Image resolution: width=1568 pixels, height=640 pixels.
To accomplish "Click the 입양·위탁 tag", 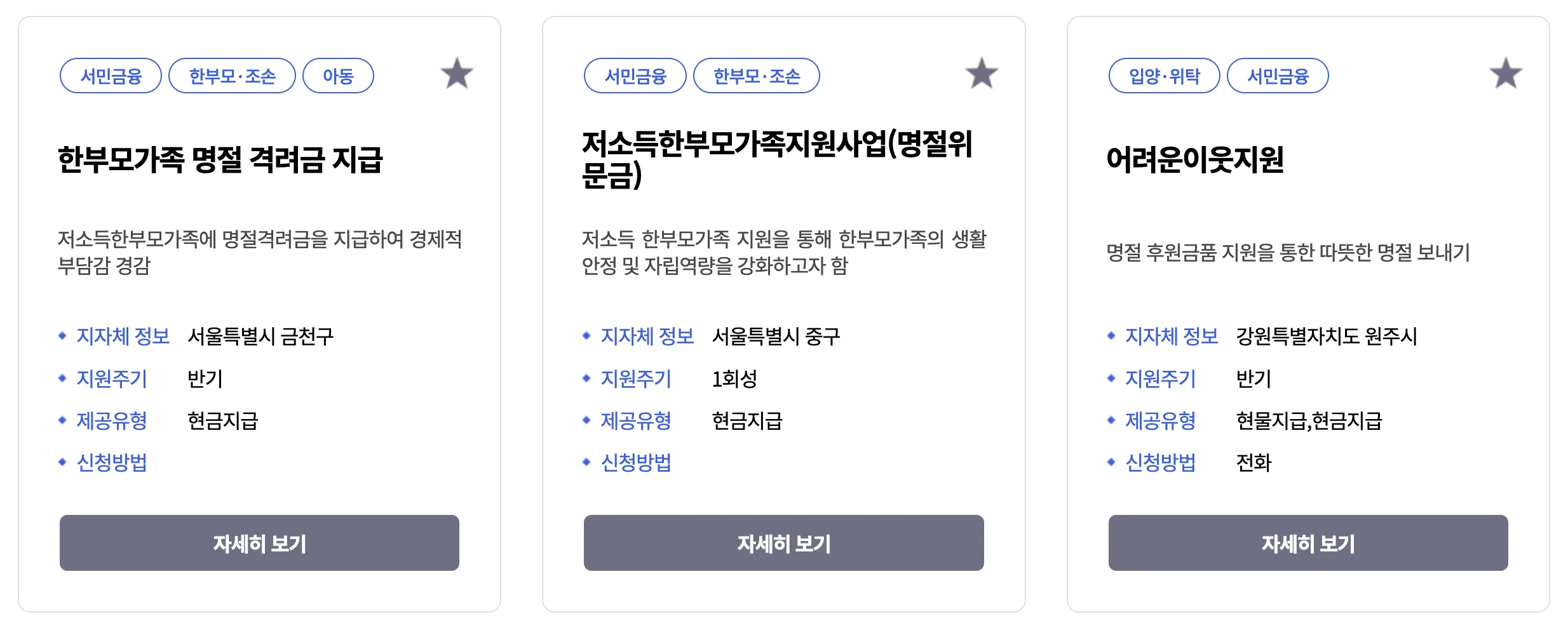I will [1164, 76].
